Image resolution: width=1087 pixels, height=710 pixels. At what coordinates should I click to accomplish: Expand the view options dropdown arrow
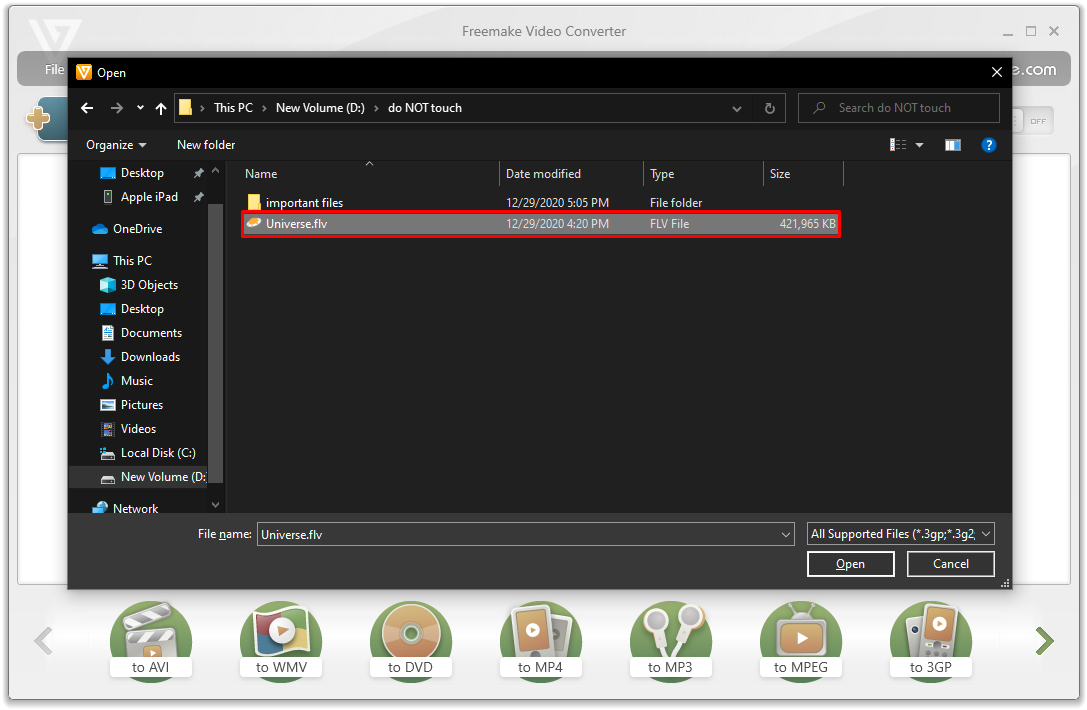pyautogui.click(x=920, y=145)
